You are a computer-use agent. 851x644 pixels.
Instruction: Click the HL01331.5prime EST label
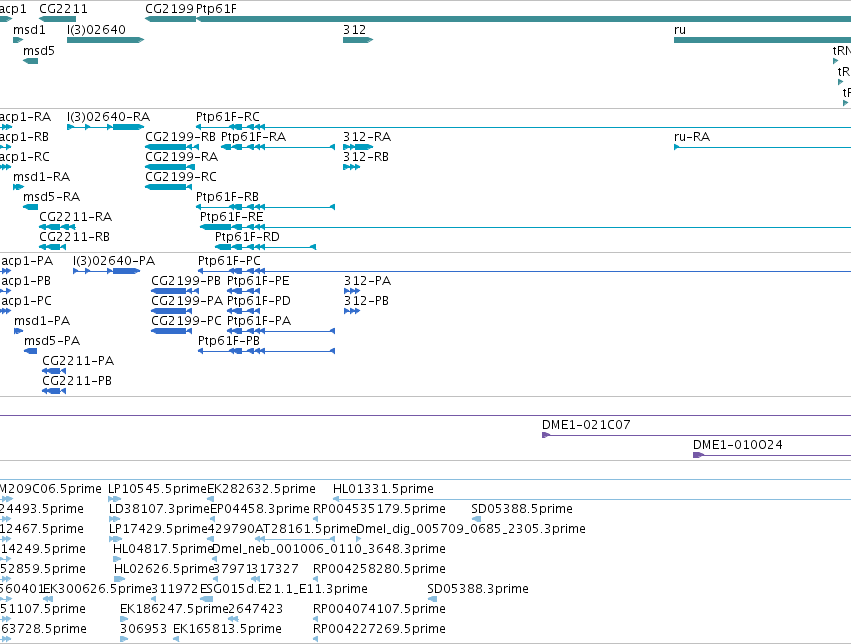point(383,489)
